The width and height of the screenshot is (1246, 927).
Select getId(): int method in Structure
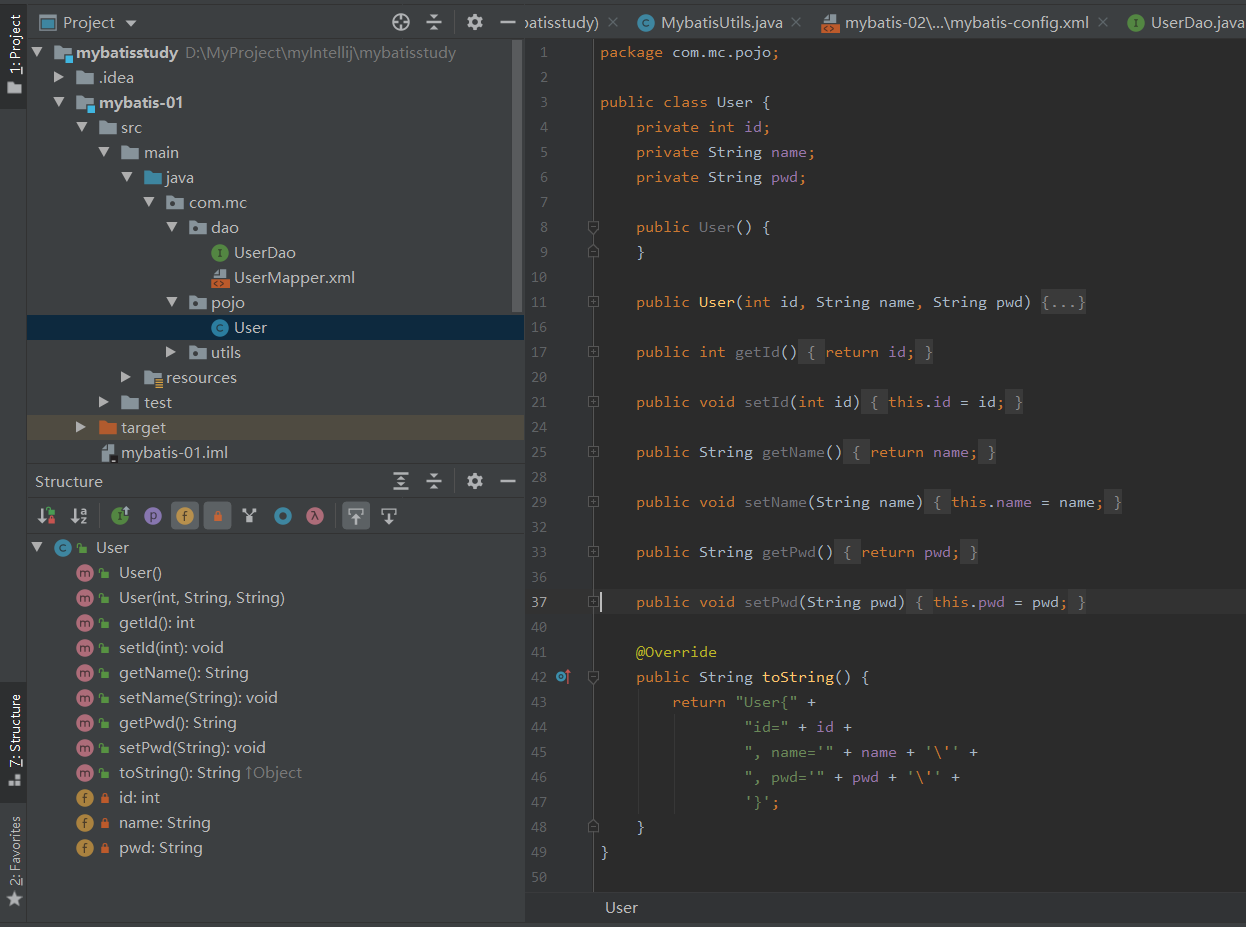coord(157,623)
